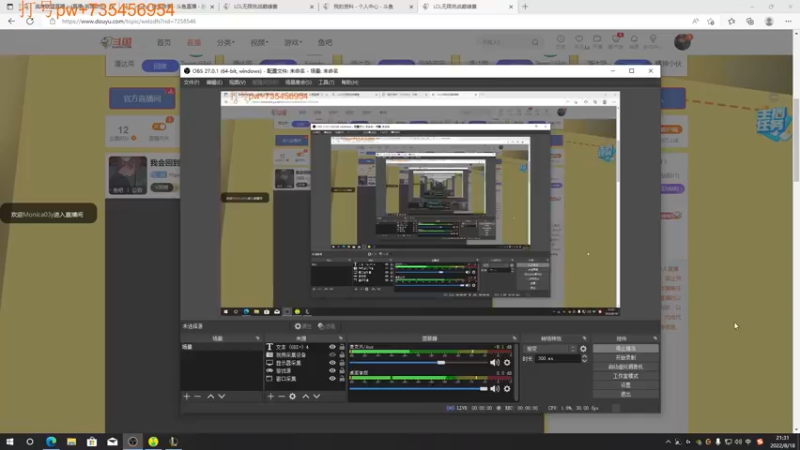Reload the Douyu page in browser
Screen dimensions: 800x450
tap(30, 21)
